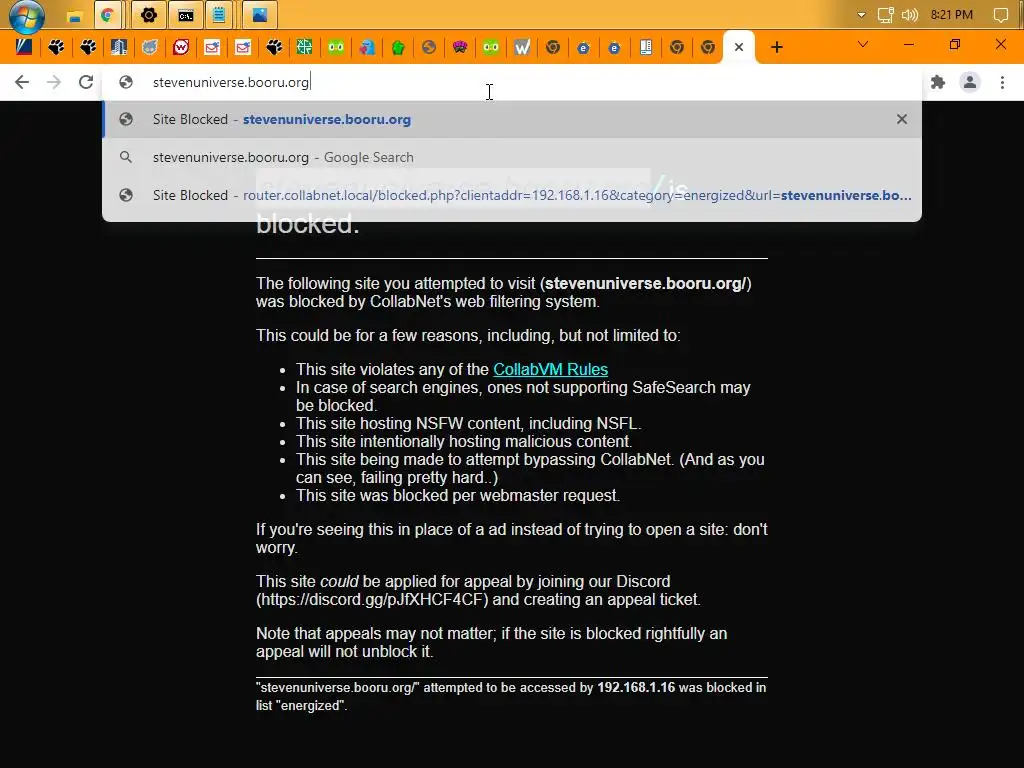Open the Chrome profile avatar

point(970,82)
